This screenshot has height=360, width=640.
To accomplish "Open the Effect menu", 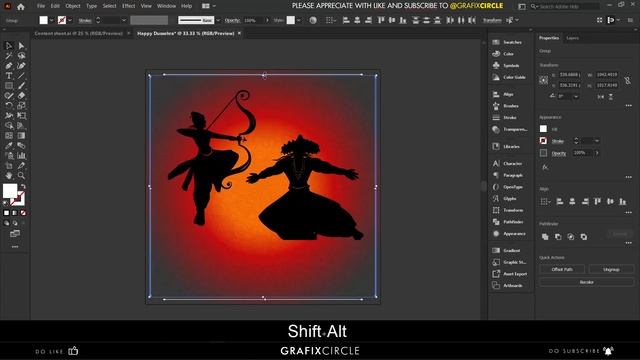I will pyautogui.click(x=129, y=6).
